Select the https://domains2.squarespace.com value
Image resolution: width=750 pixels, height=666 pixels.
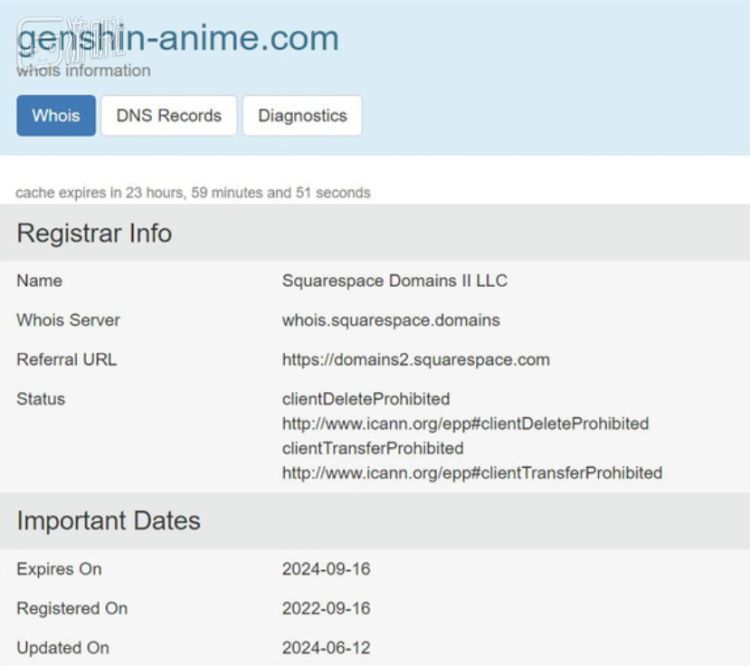[x=416, y=359]
